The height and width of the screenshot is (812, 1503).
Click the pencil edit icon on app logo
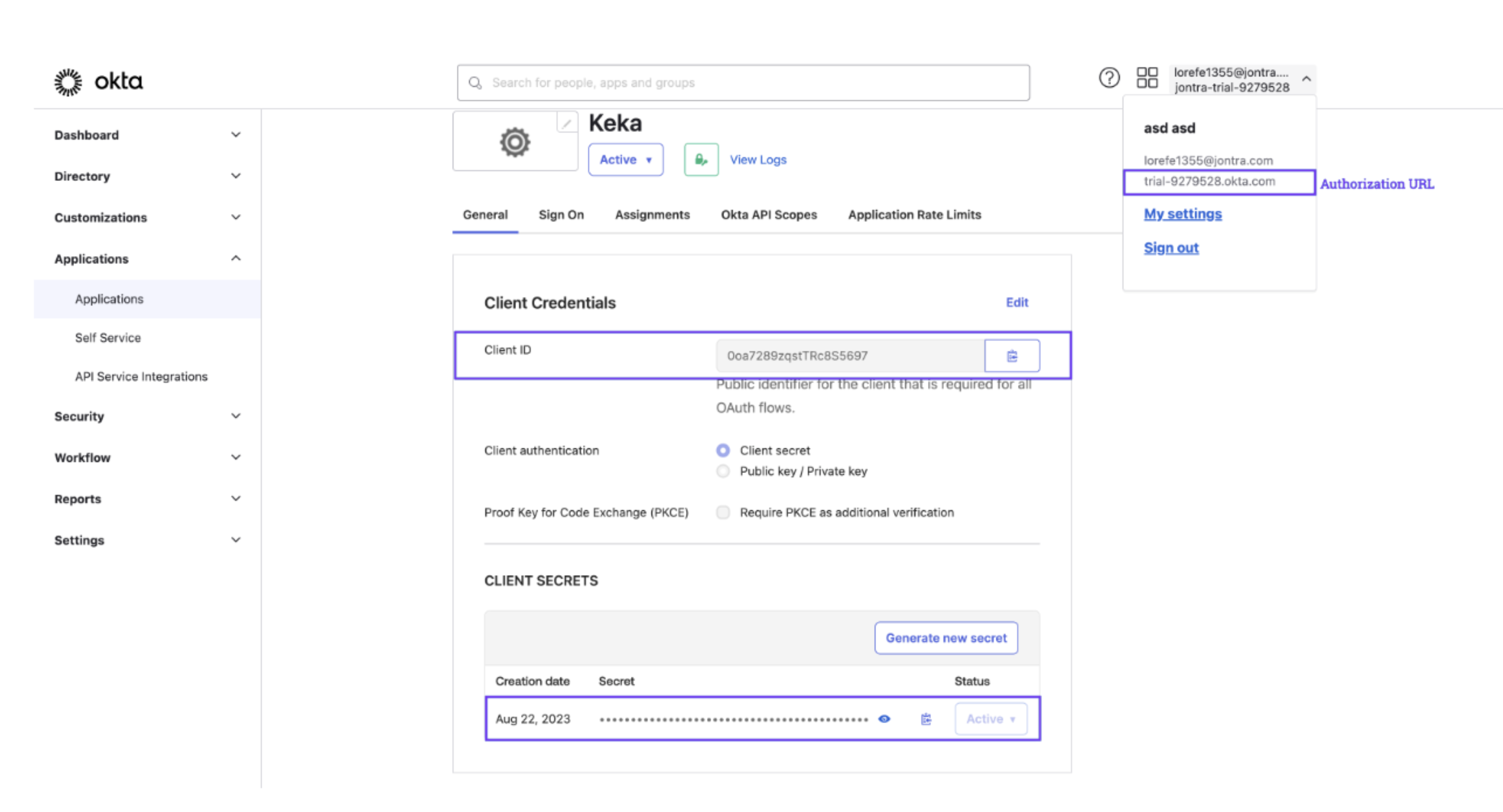coord(566,123)
